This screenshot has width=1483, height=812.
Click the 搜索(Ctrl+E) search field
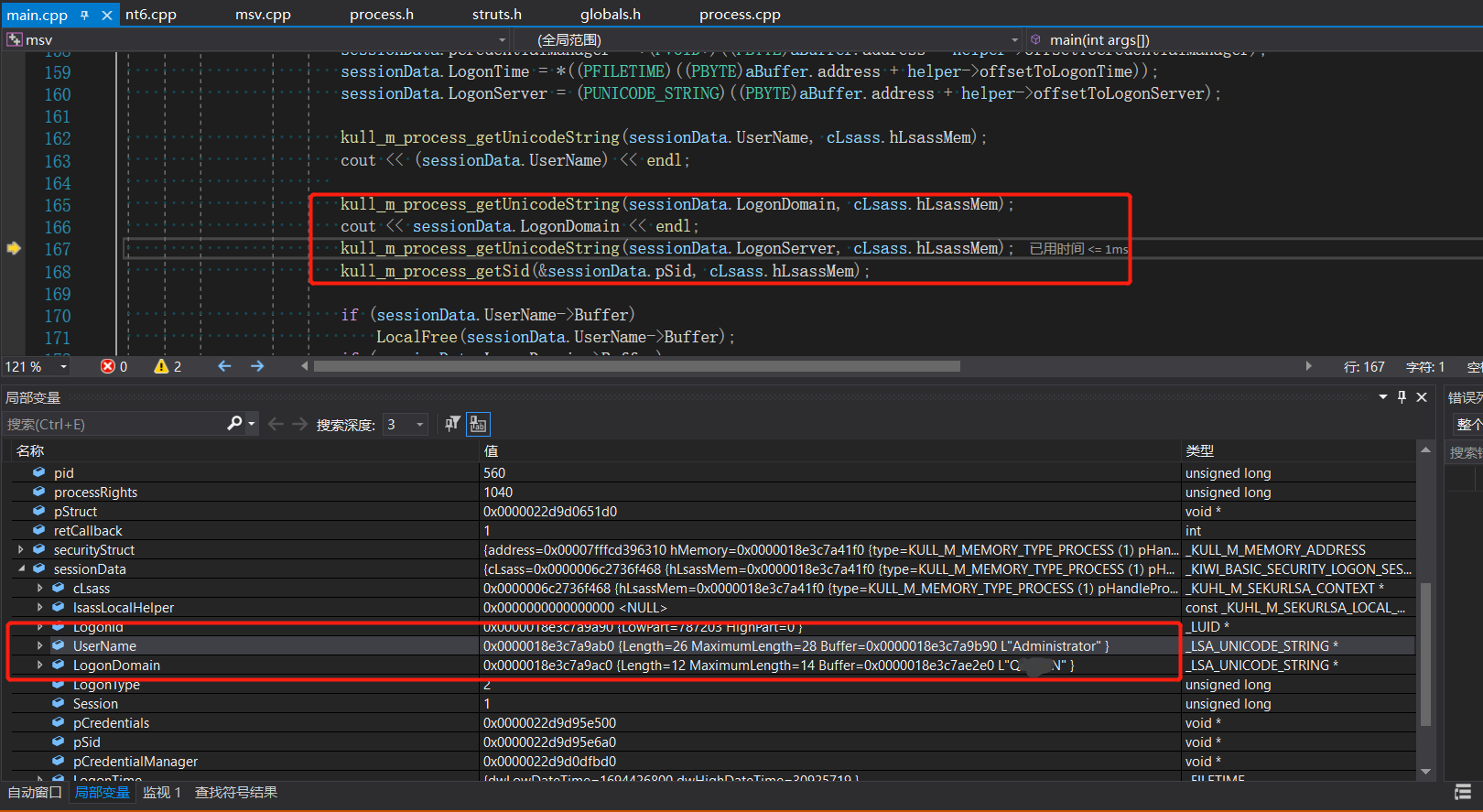114,424
